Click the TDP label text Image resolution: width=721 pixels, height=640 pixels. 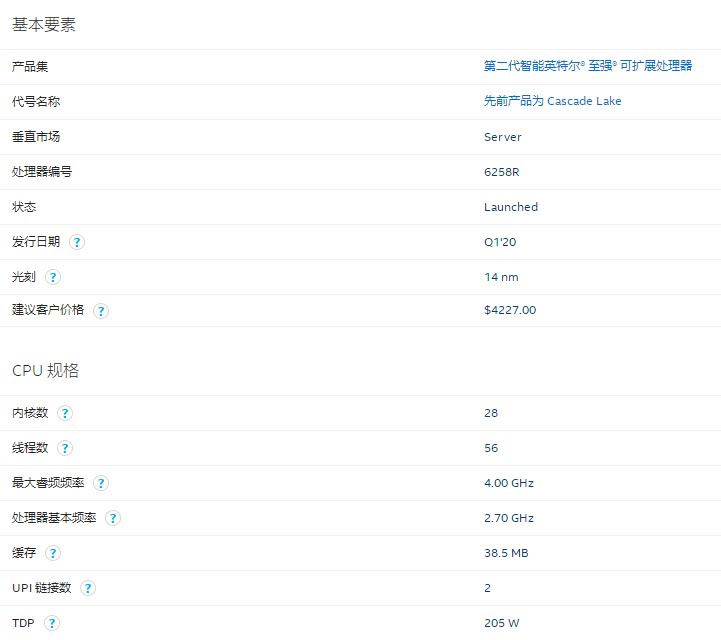click(x=23, y=623)
